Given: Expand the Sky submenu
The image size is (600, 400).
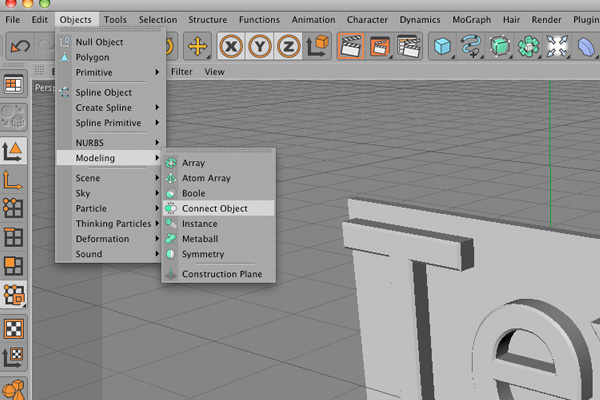Looking at the screenshot, I should click(x=109, y=193).
